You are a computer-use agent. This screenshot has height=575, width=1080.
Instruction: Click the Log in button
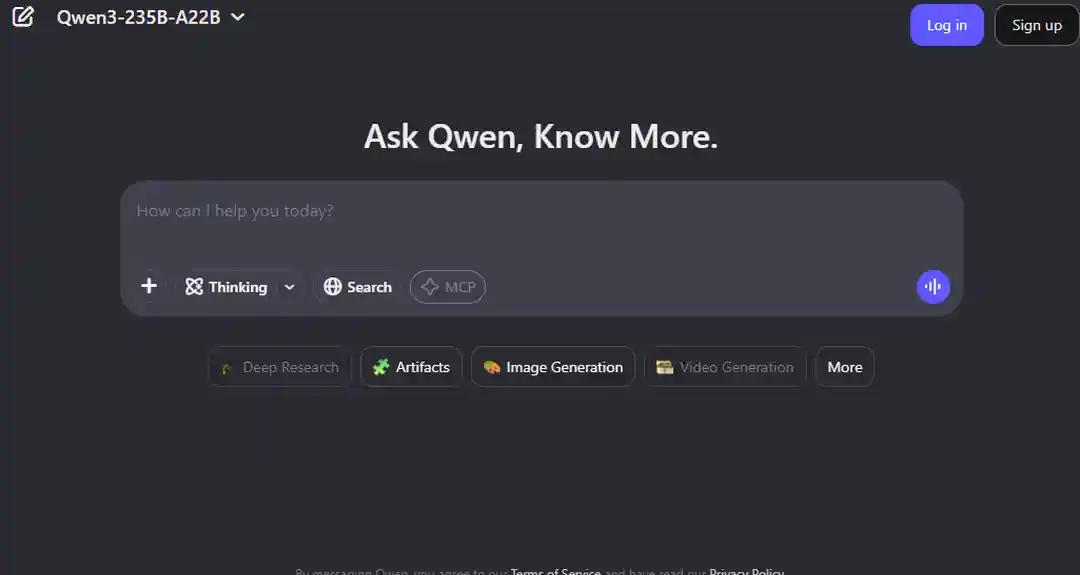click(946, 25)
